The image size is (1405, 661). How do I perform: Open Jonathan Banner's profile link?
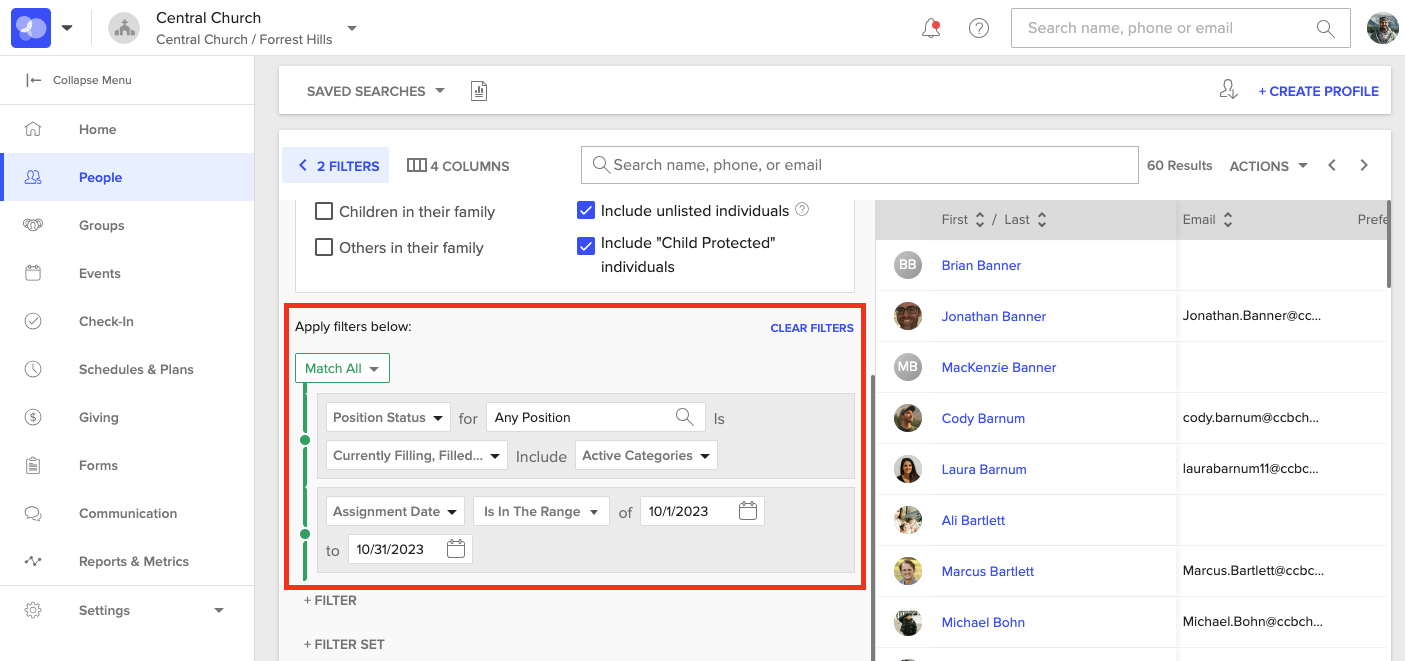click(x=993, y=316)
